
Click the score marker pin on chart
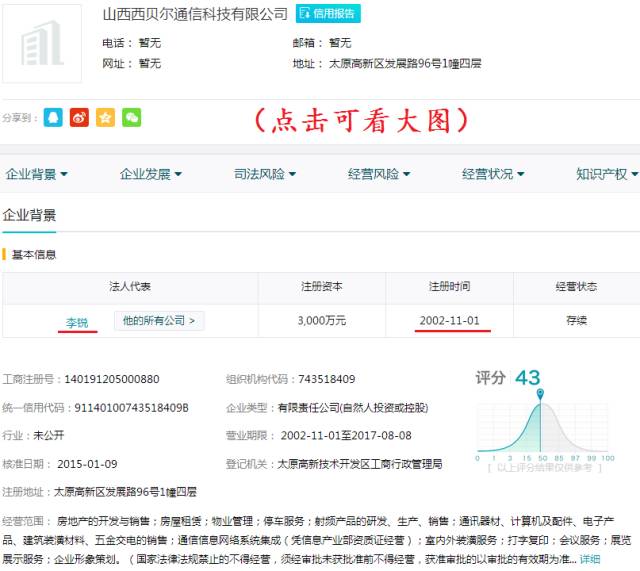pyautogui.click(x=541, y=397)
